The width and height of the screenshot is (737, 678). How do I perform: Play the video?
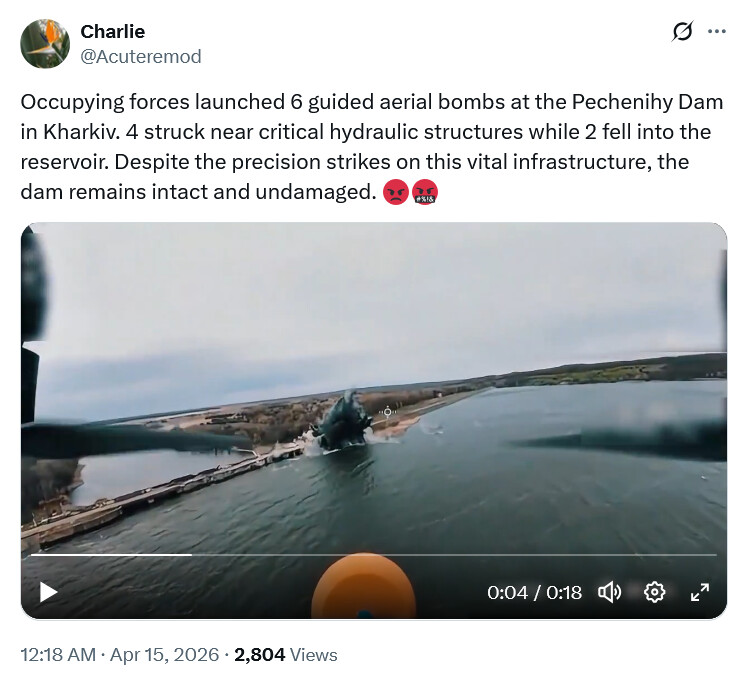point(48,592)
